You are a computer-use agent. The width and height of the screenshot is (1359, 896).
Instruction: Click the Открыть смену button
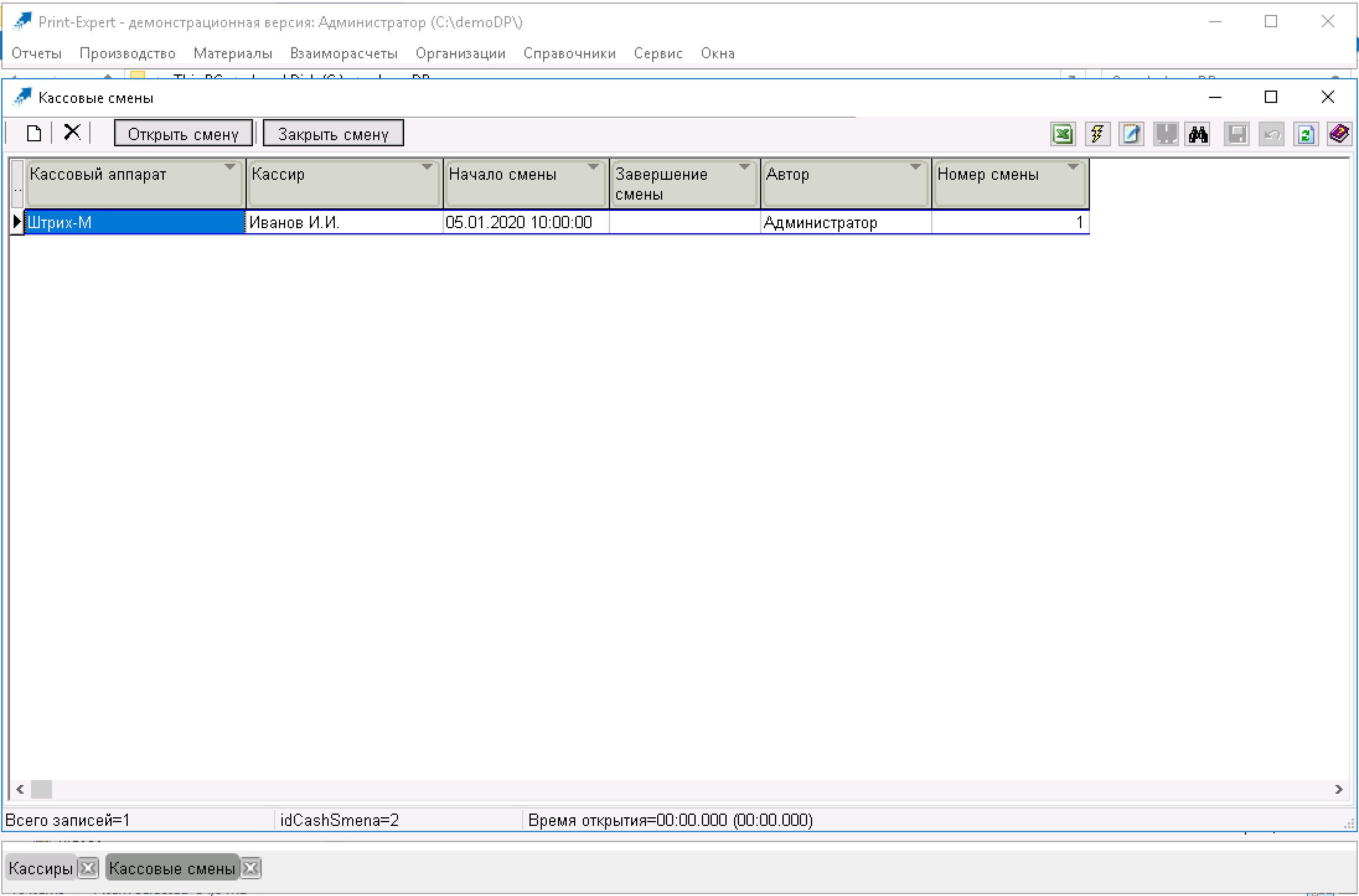tap(184, 133)
